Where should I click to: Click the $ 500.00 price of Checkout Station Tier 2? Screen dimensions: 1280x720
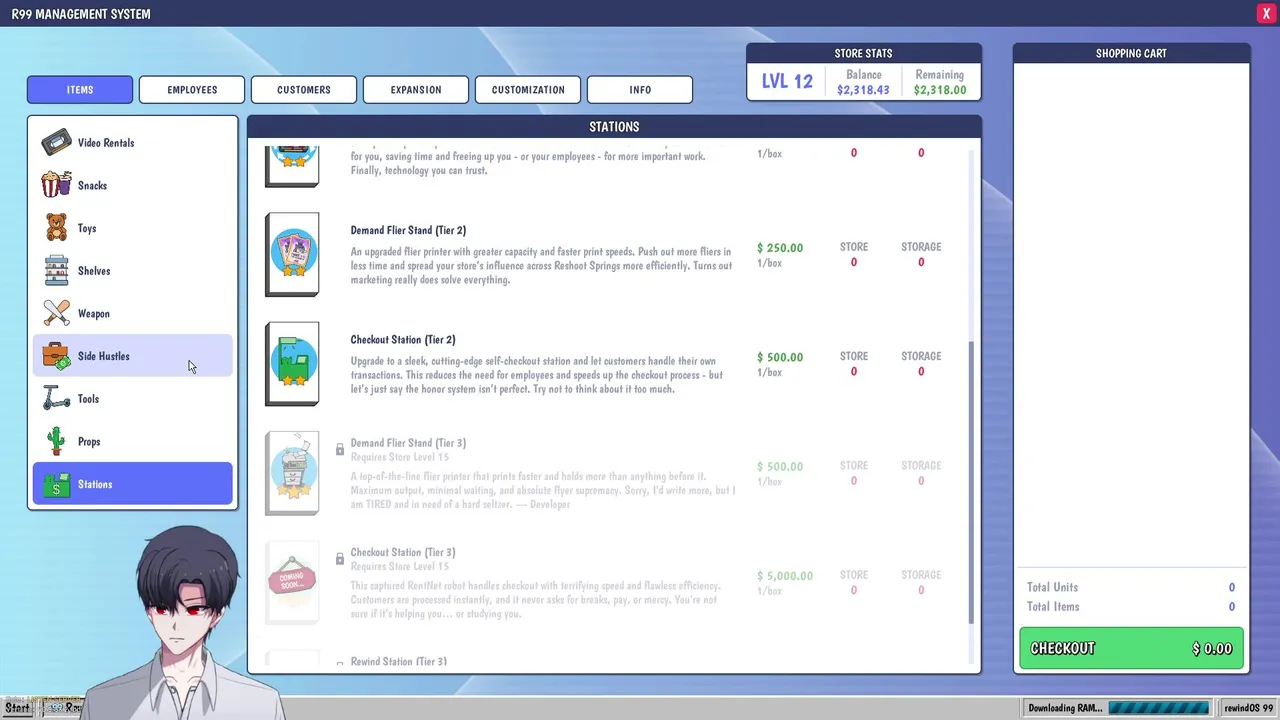pyautogui.click(x=780, y=357)
